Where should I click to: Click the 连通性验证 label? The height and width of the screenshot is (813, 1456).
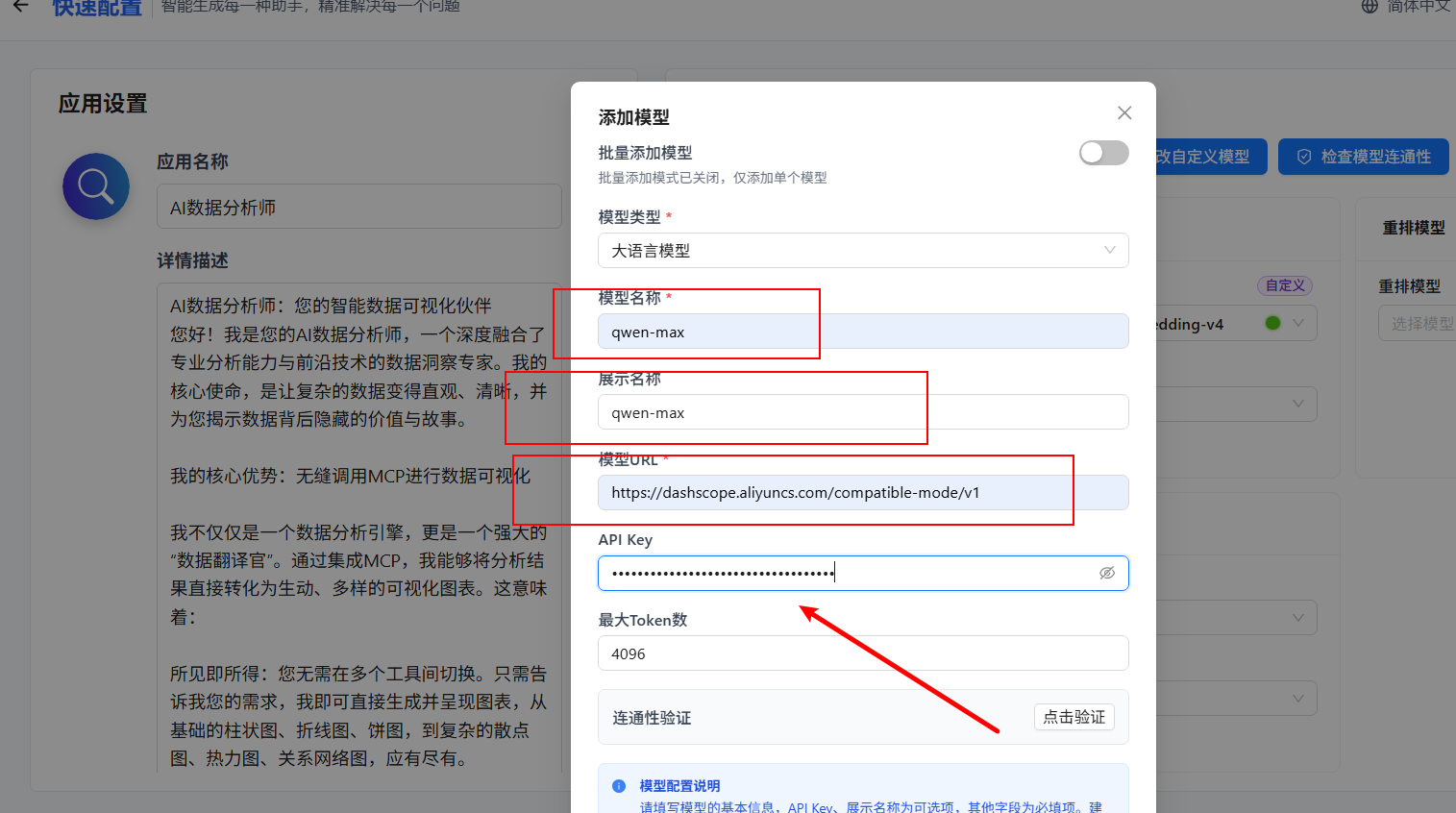[652, 718]
